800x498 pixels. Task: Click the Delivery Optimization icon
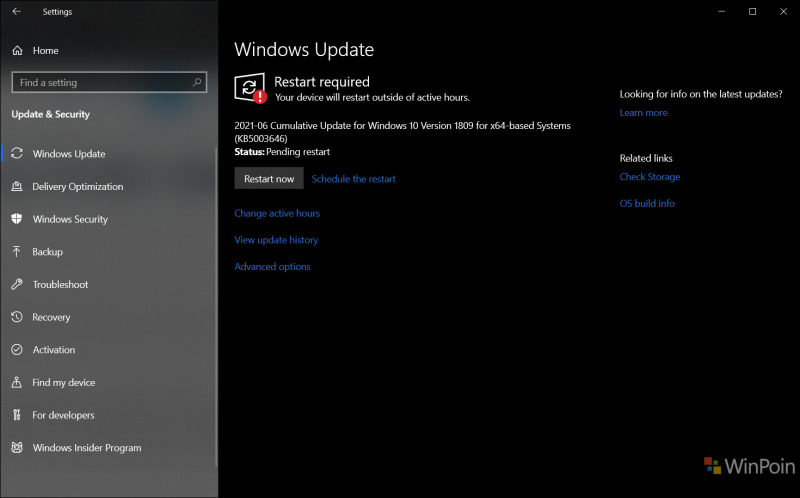[17, 186]
